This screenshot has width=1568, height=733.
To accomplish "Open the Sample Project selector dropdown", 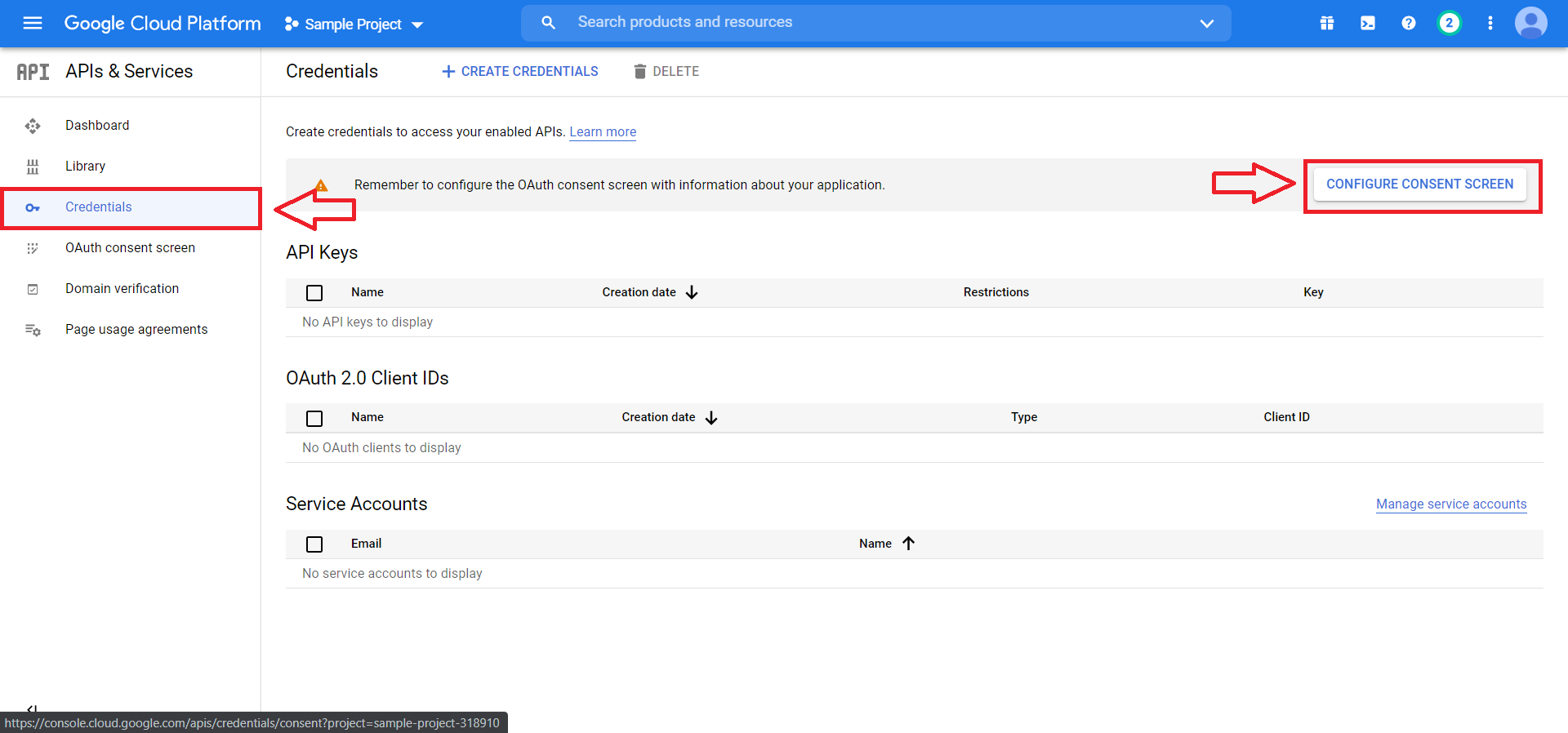I will (x=354, y=24).
